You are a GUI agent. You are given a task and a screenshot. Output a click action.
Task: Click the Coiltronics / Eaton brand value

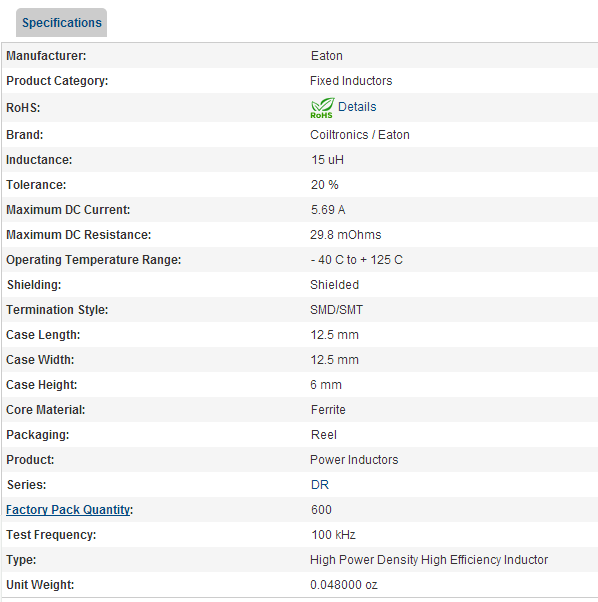[360, 135]
